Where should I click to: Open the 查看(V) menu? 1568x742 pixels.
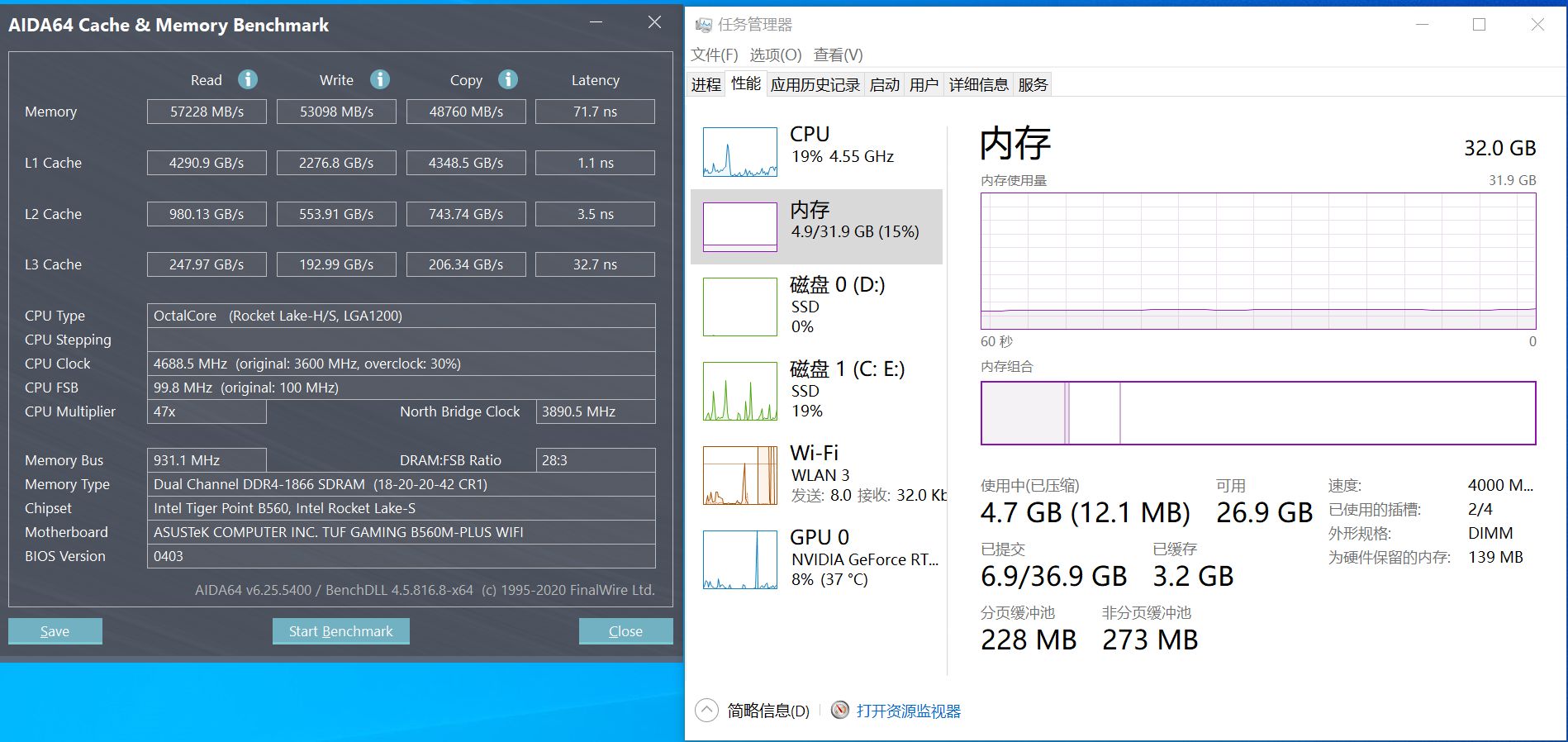point(839,55)
